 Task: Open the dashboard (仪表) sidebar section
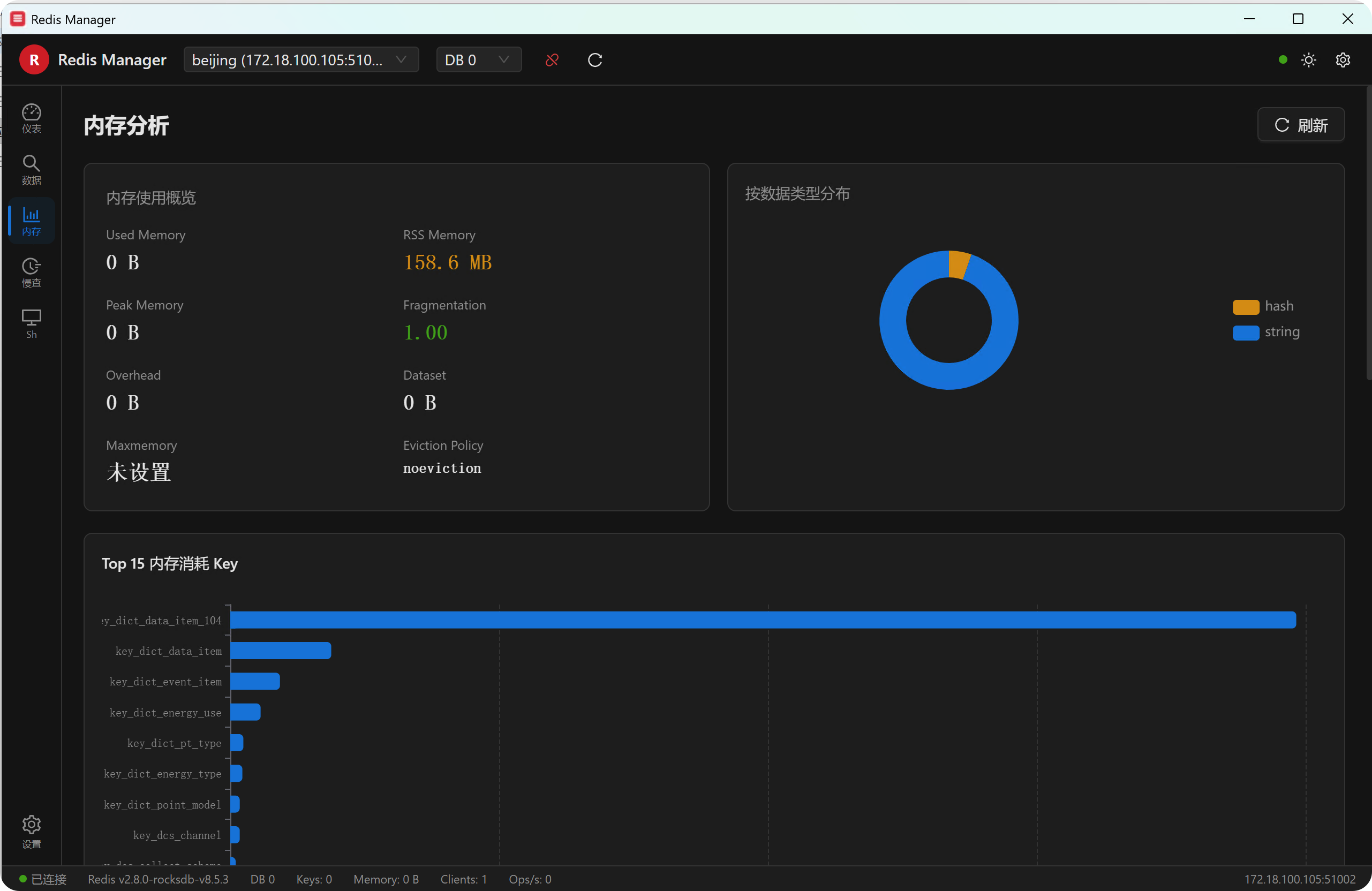31,119
